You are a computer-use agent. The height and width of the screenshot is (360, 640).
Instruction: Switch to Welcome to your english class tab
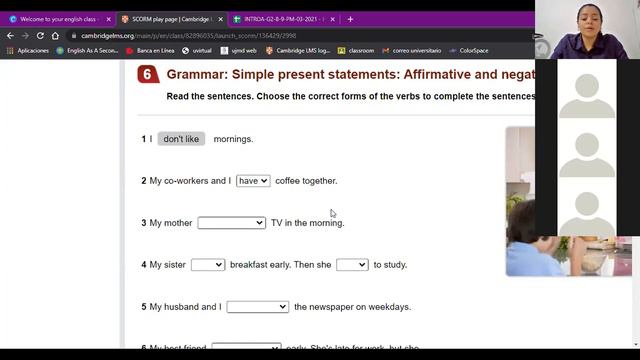[x=55, y=19]
